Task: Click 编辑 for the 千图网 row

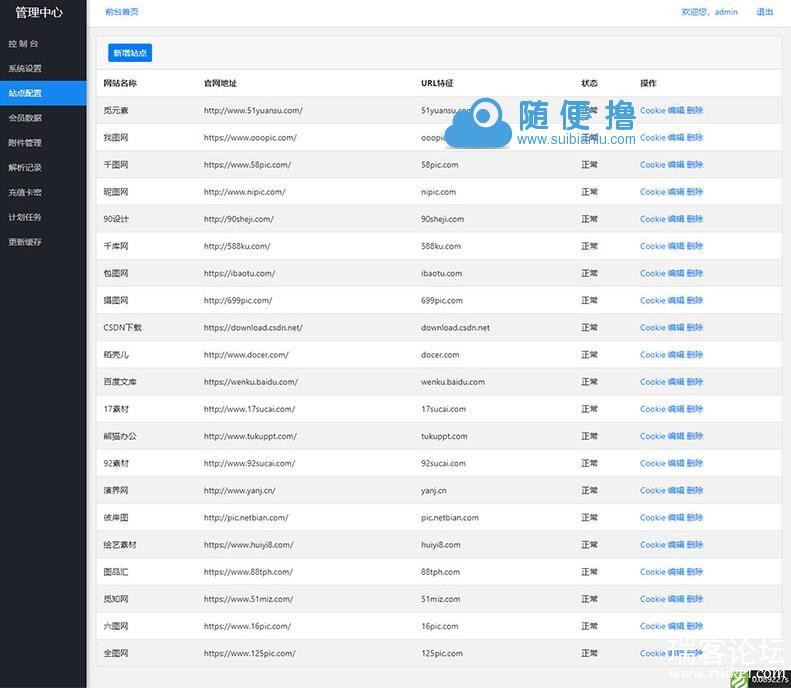Action: click(676, 164)
